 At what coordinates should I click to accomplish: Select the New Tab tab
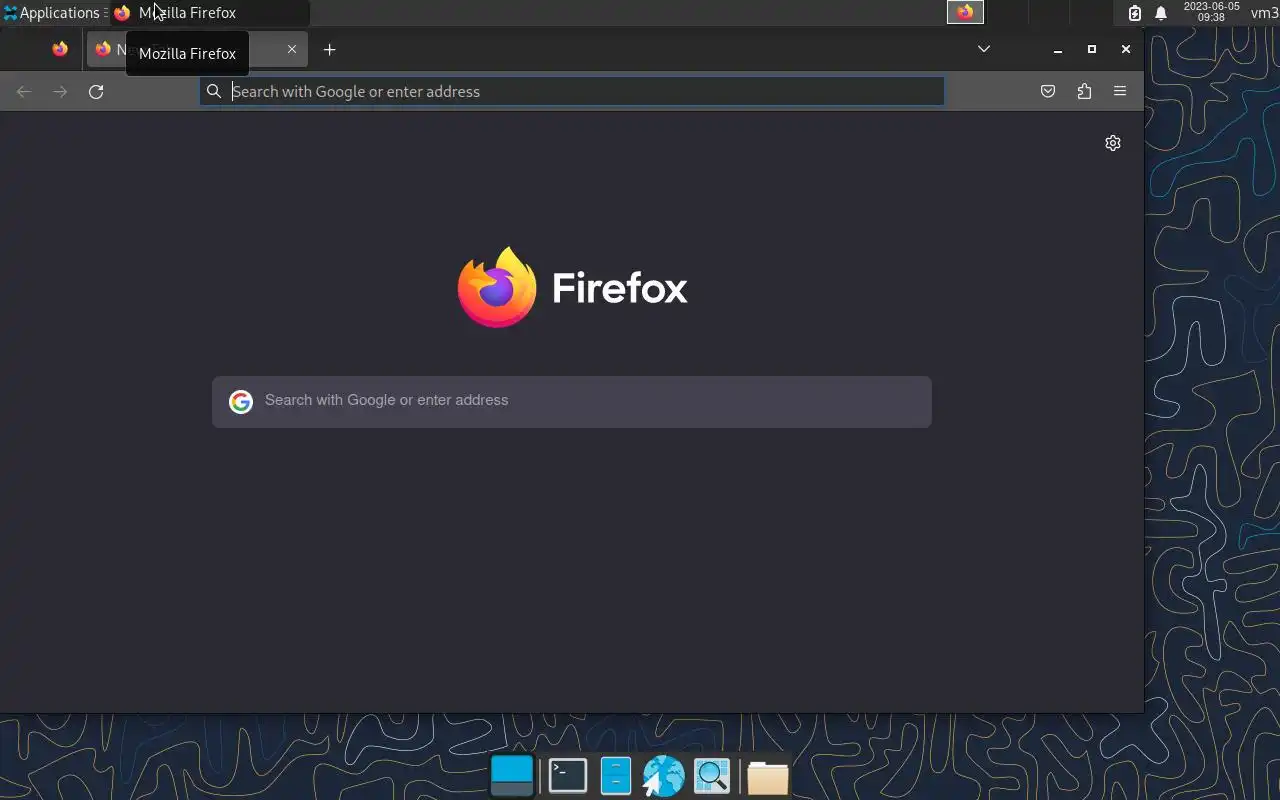(197, 49)
